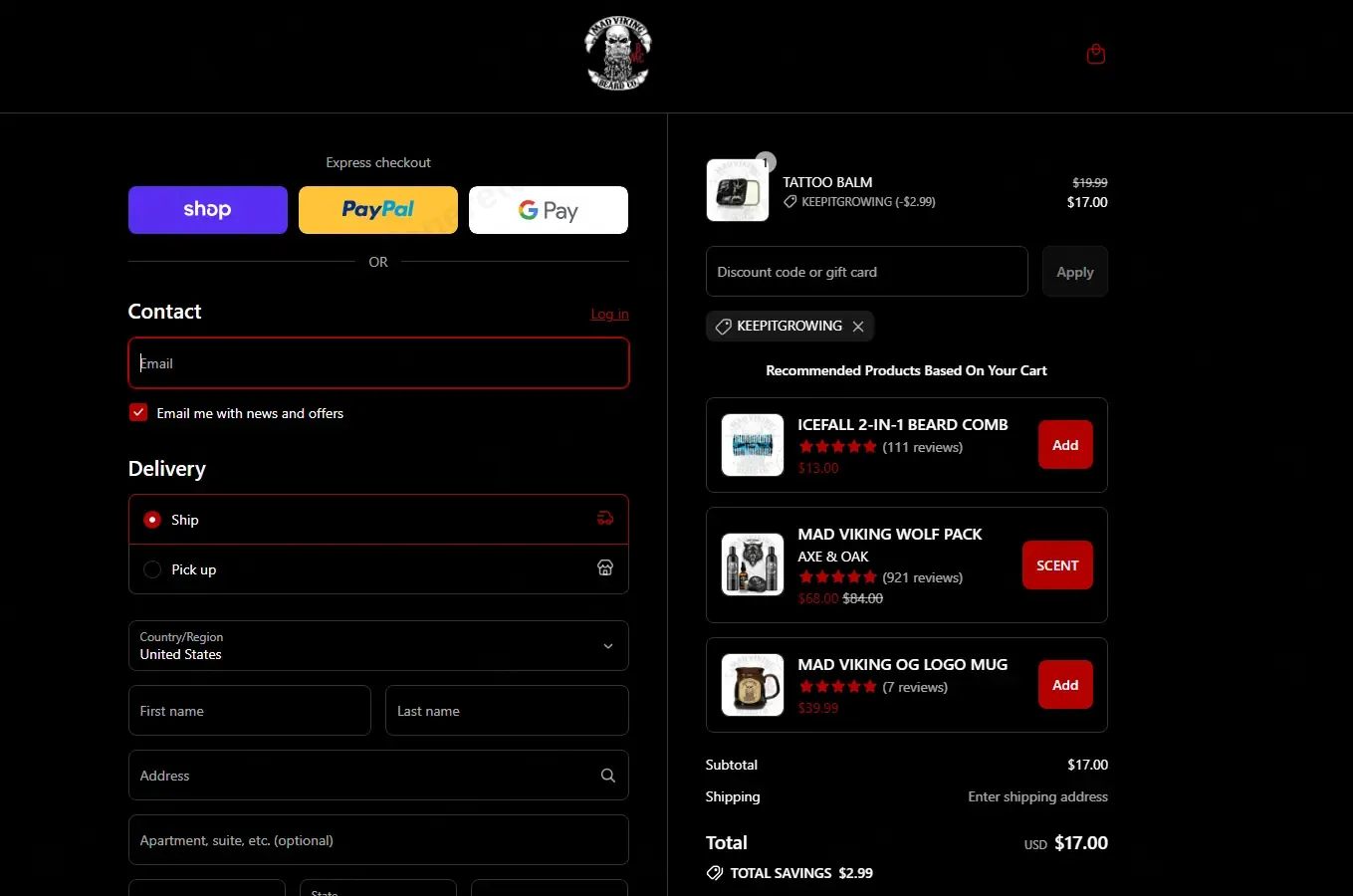The image size is (1353, 896).
Task: Click the Log in link
Action: (609, 315)
